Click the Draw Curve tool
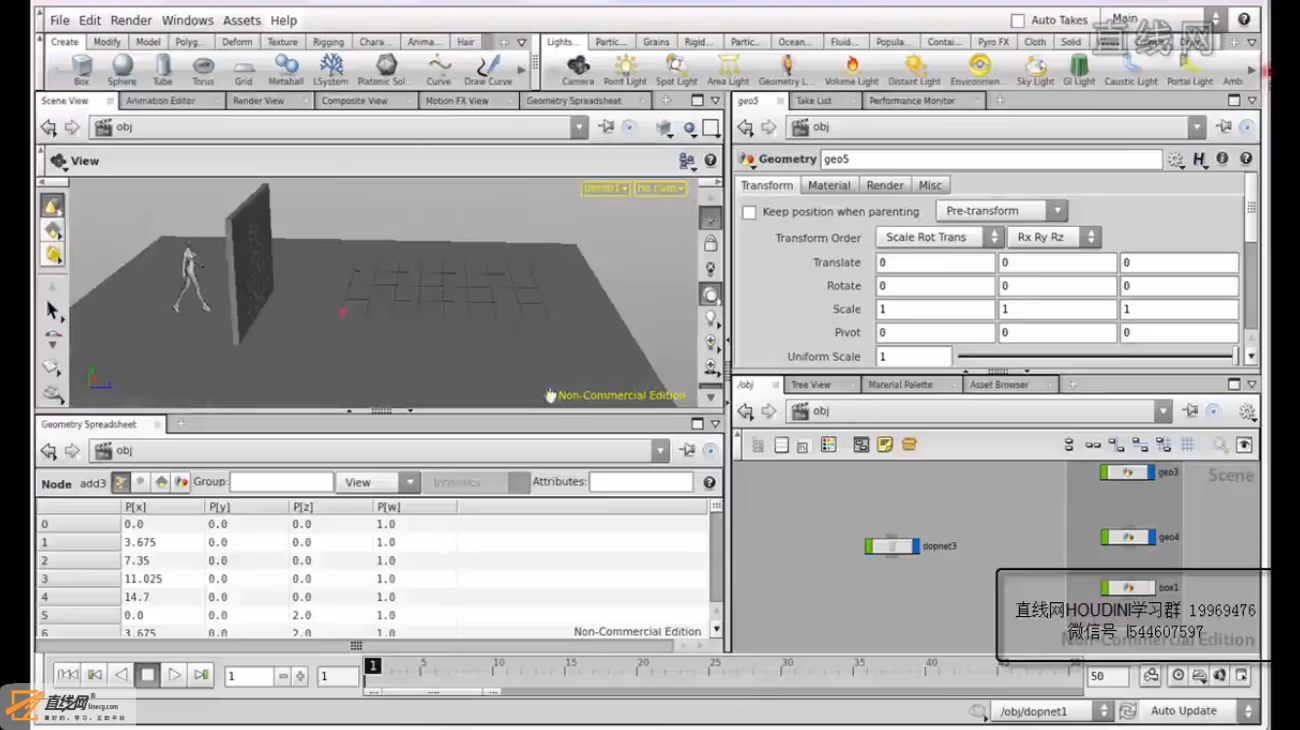This screenshot has width=1300, height=730. click(488, 70)
